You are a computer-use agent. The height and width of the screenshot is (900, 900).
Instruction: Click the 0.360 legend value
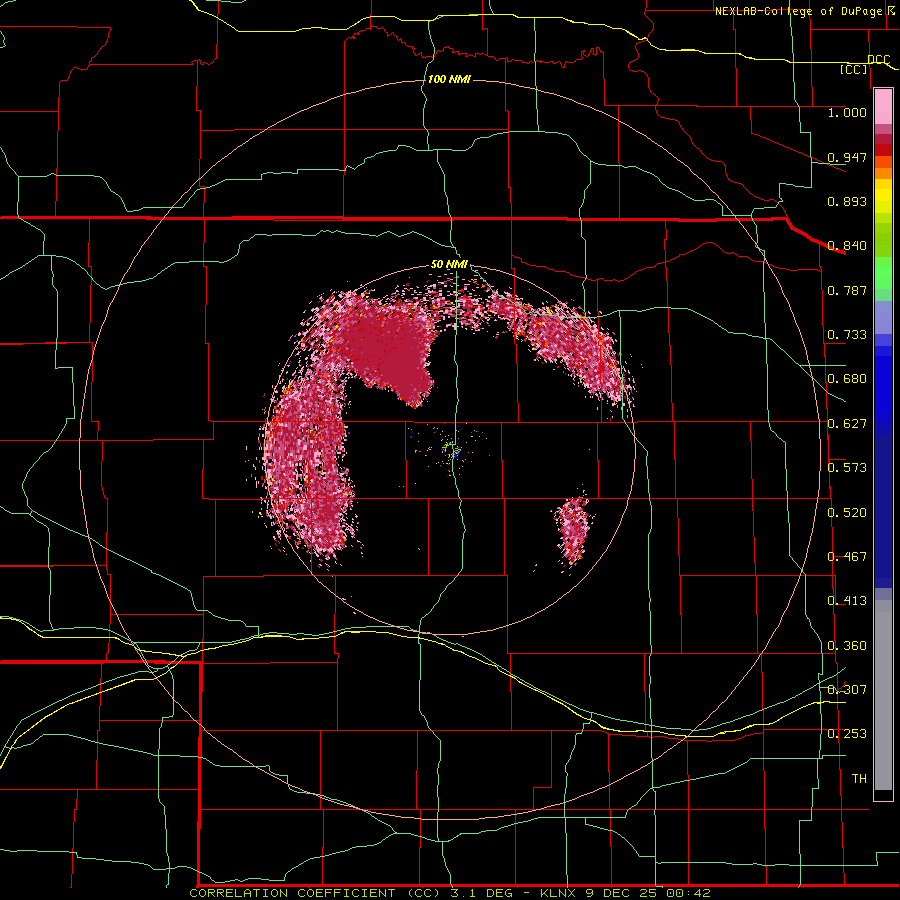coord(847,646)
